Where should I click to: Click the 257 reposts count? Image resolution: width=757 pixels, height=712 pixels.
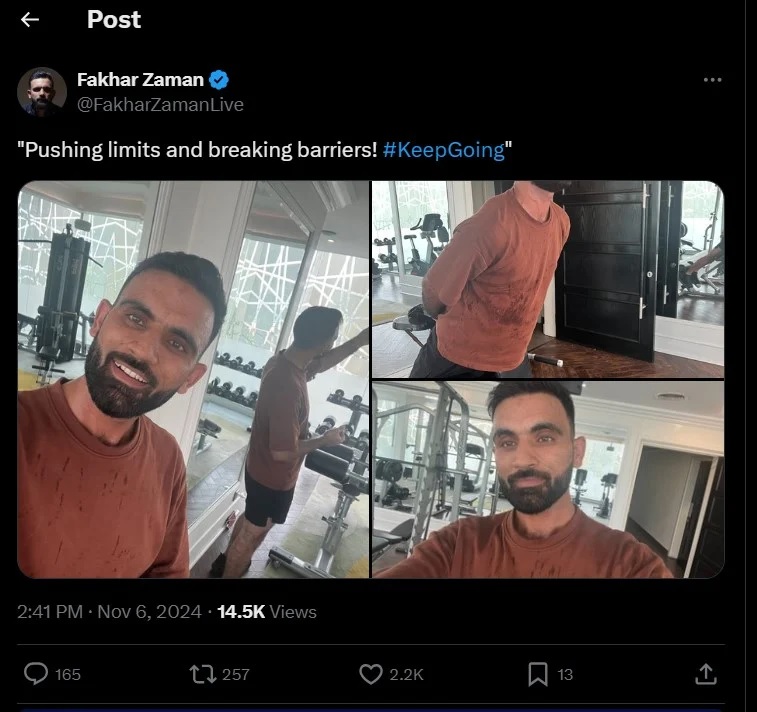point(235,674)
